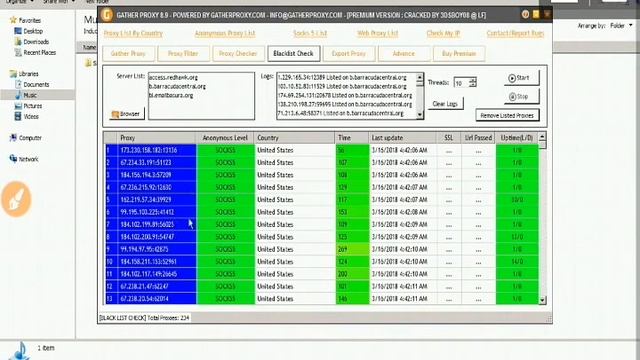Screen dimensions: 640x360
Task: Click logs scrollbar up arrow
Action: click(420, 77)
